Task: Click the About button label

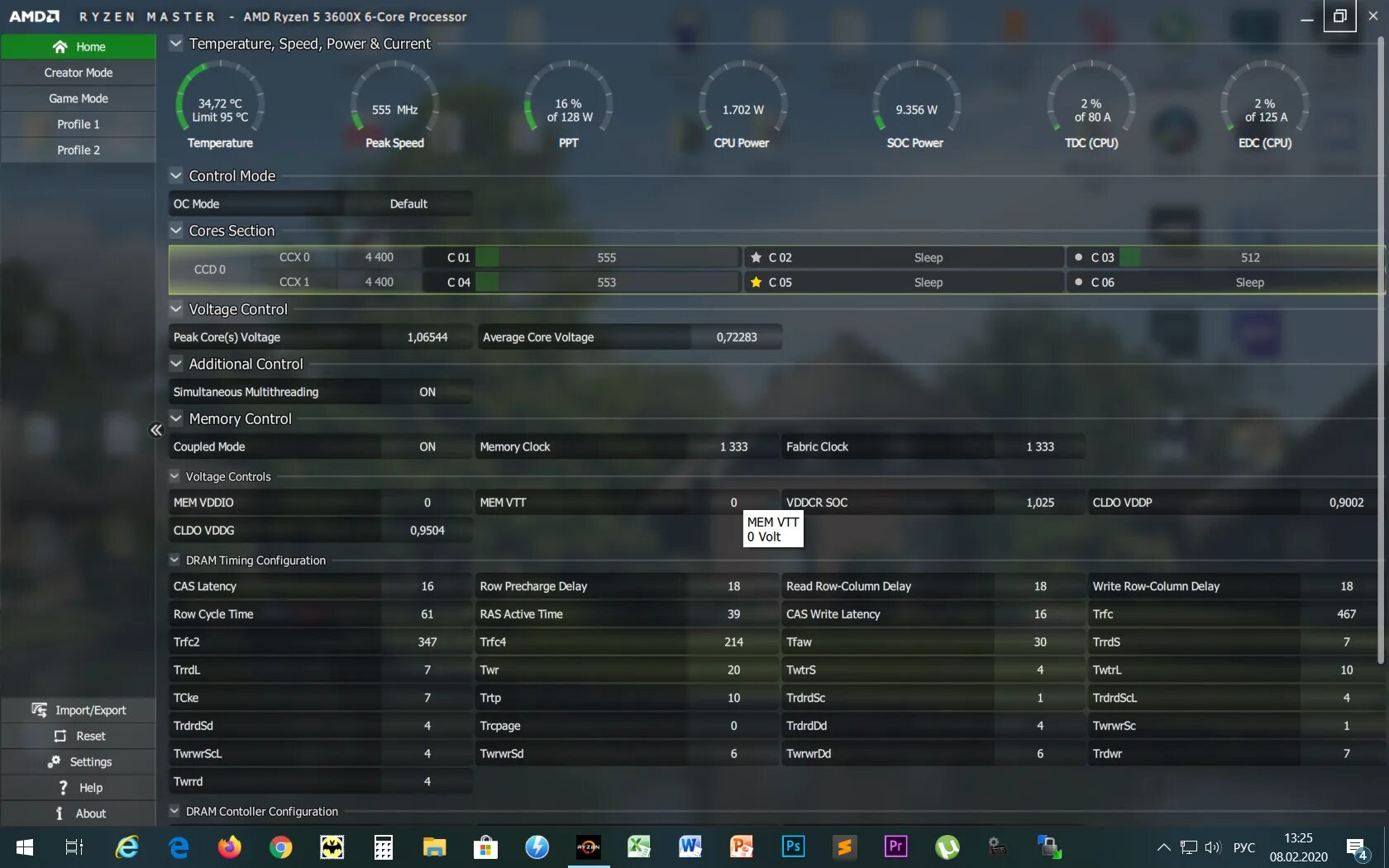Action: click(91, 813)
